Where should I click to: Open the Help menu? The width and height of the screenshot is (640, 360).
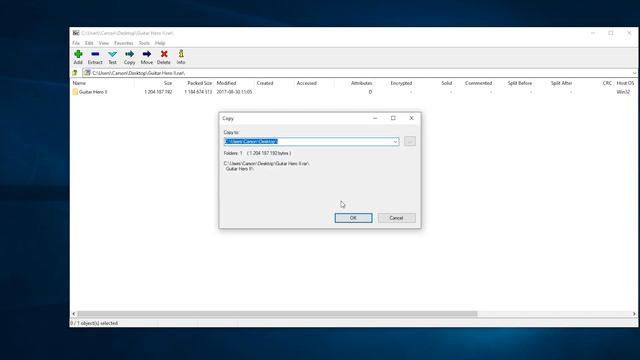[160, 43]
